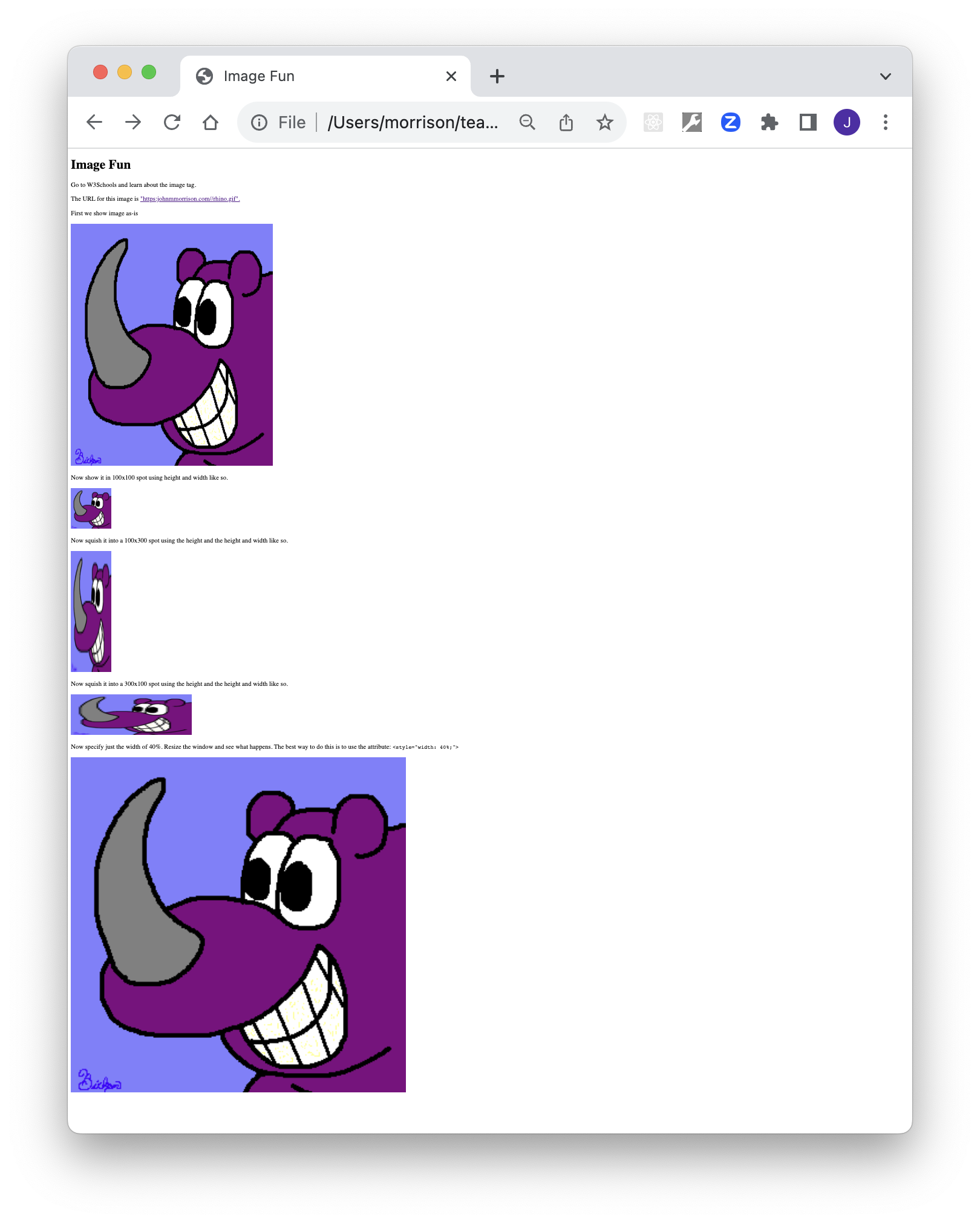Open the Extensions puzzle piece menu
Viewport: 980px width, 1223px height.
(x=769, y=123)
